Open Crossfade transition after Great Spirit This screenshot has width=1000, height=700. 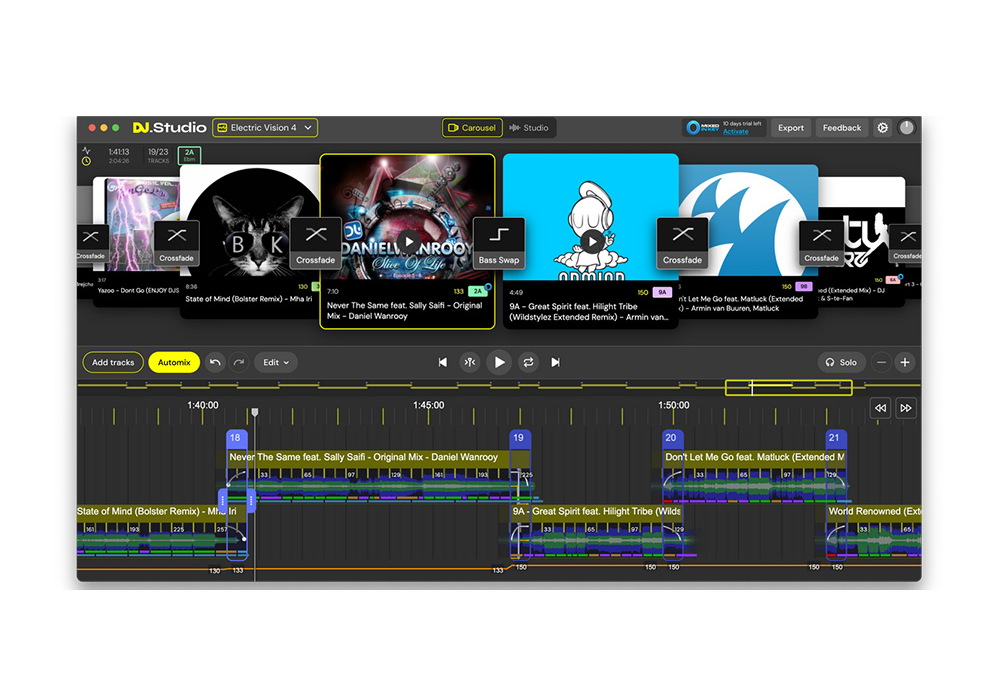[682, 243]
